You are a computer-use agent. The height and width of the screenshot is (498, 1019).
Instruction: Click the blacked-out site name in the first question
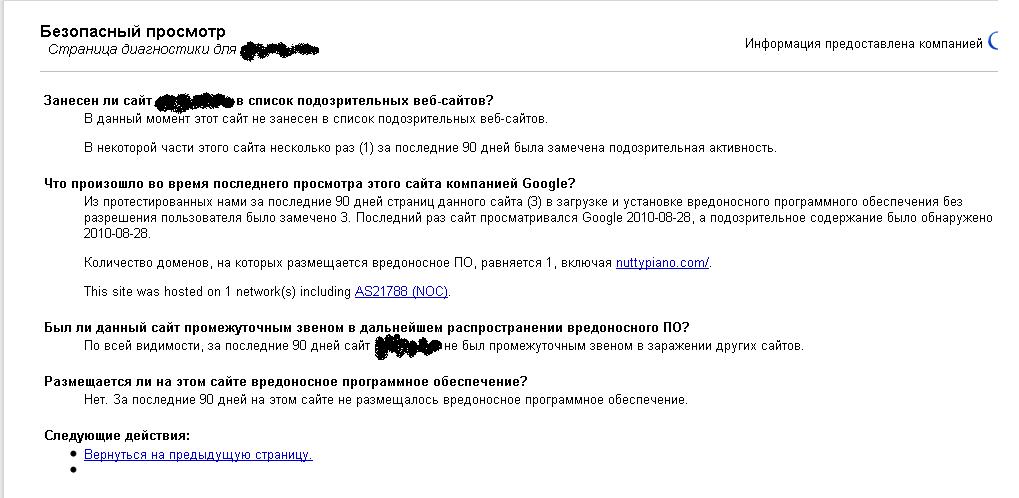(x=194, y=100)
